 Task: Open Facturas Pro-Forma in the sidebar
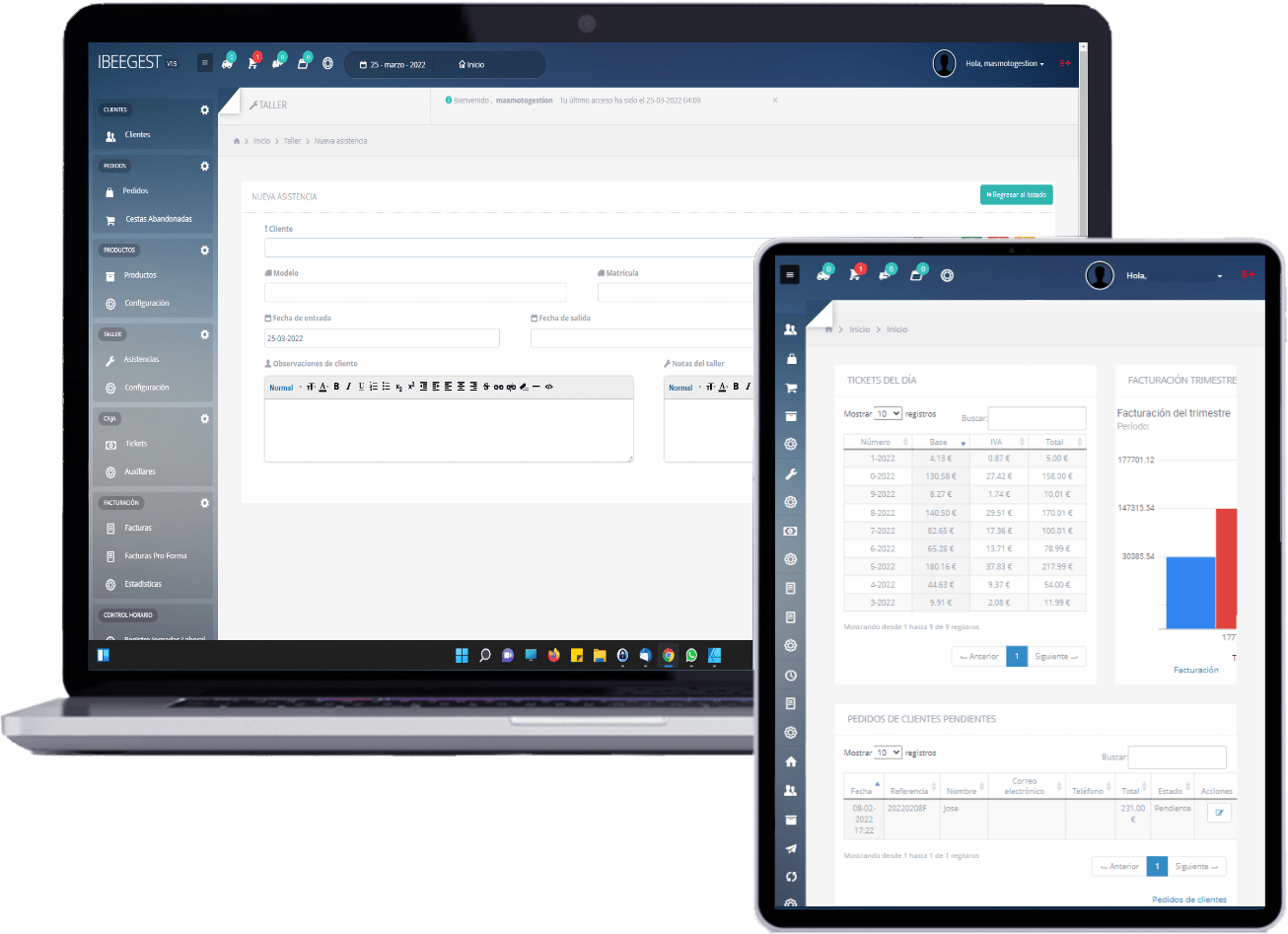[x=155, y=556]
